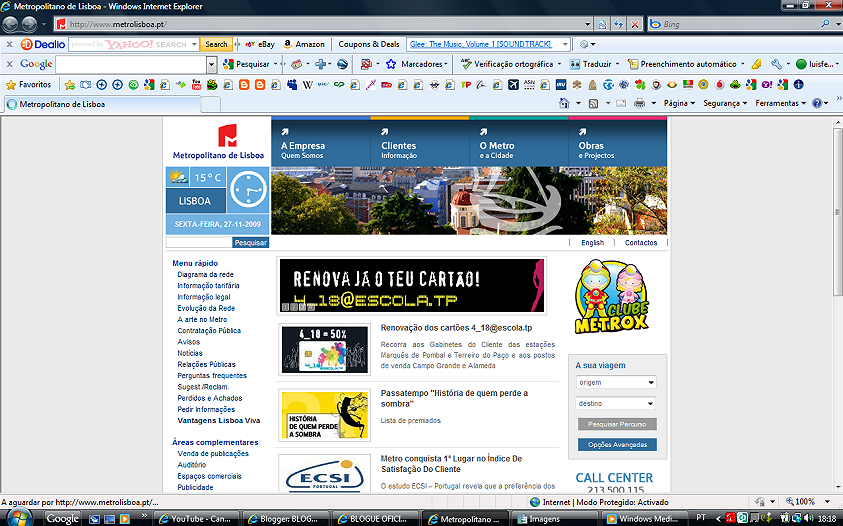Screen dimensions: 843x526
Task: Click the Google toolbar highlighter icon
Action: [756, 64]
